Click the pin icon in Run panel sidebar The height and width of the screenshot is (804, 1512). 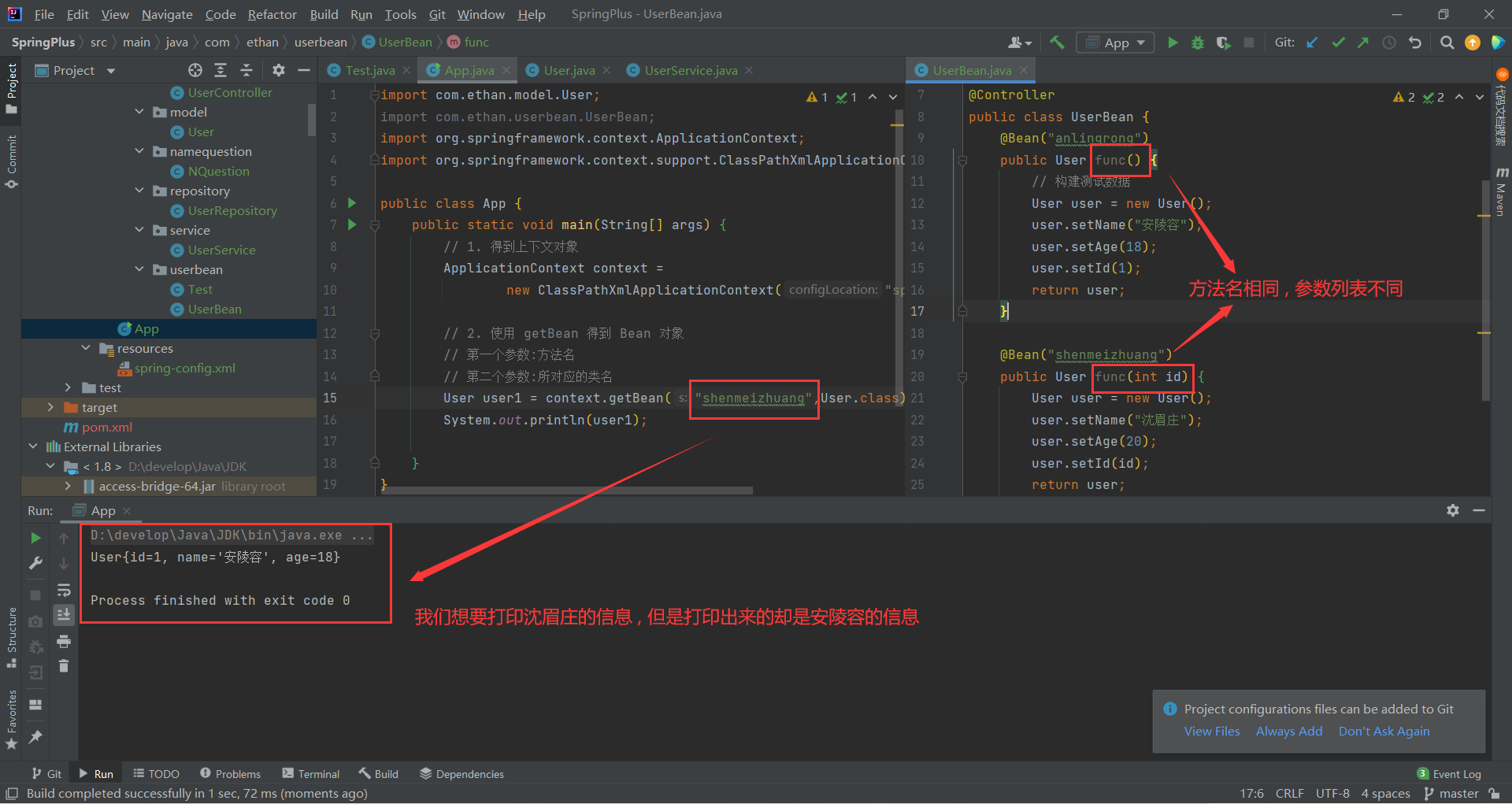pyautogui.click(x=35, y=737)
